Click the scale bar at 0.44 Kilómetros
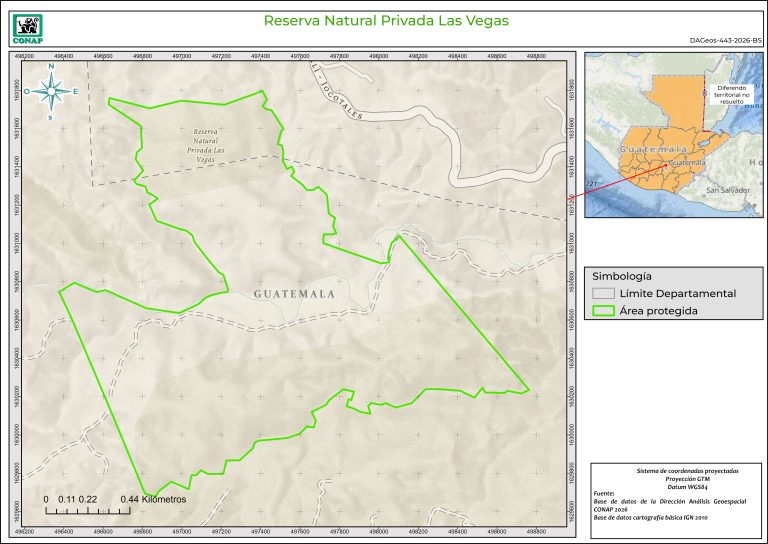This screenshot has height=544, width=768. click(152, 498)
